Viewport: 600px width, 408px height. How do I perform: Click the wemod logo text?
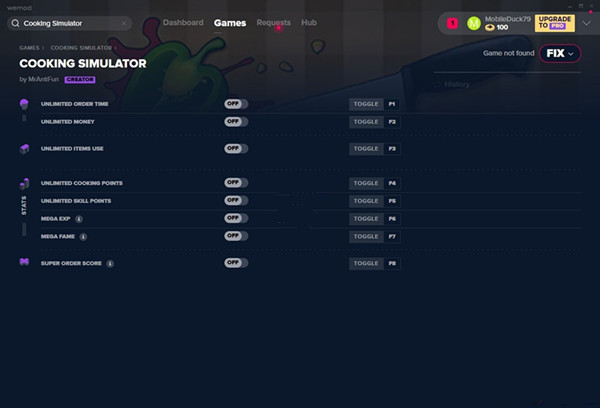[19, 8]
